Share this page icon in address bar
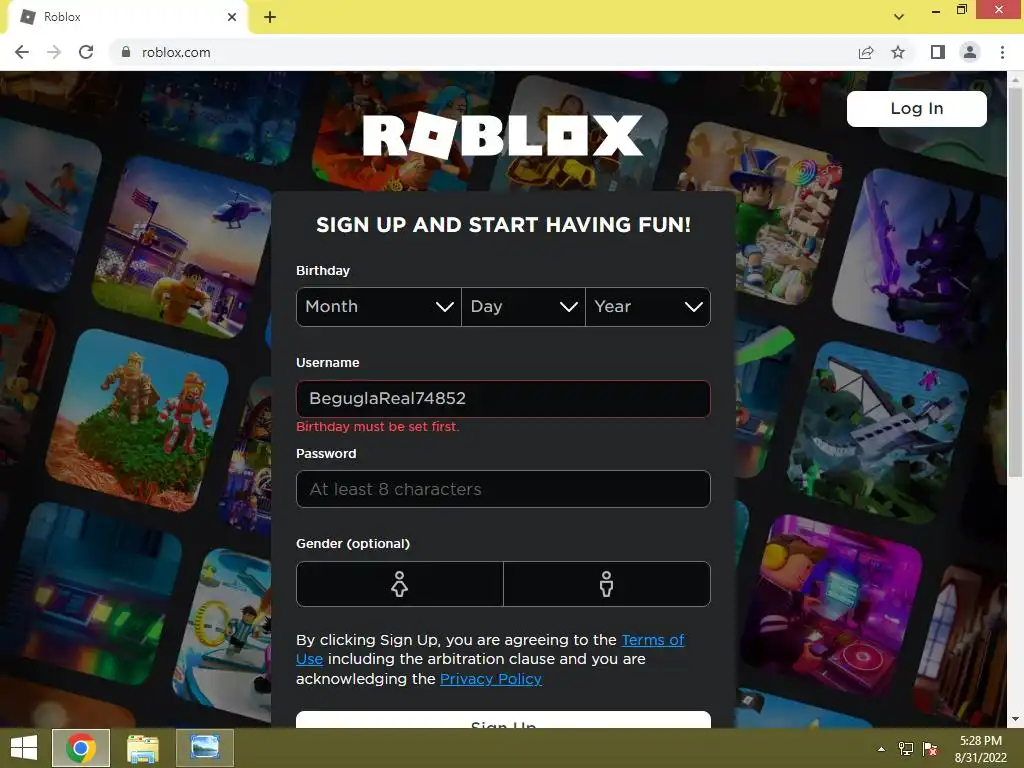Screen dimensions: 1024x768 [866, 52]
